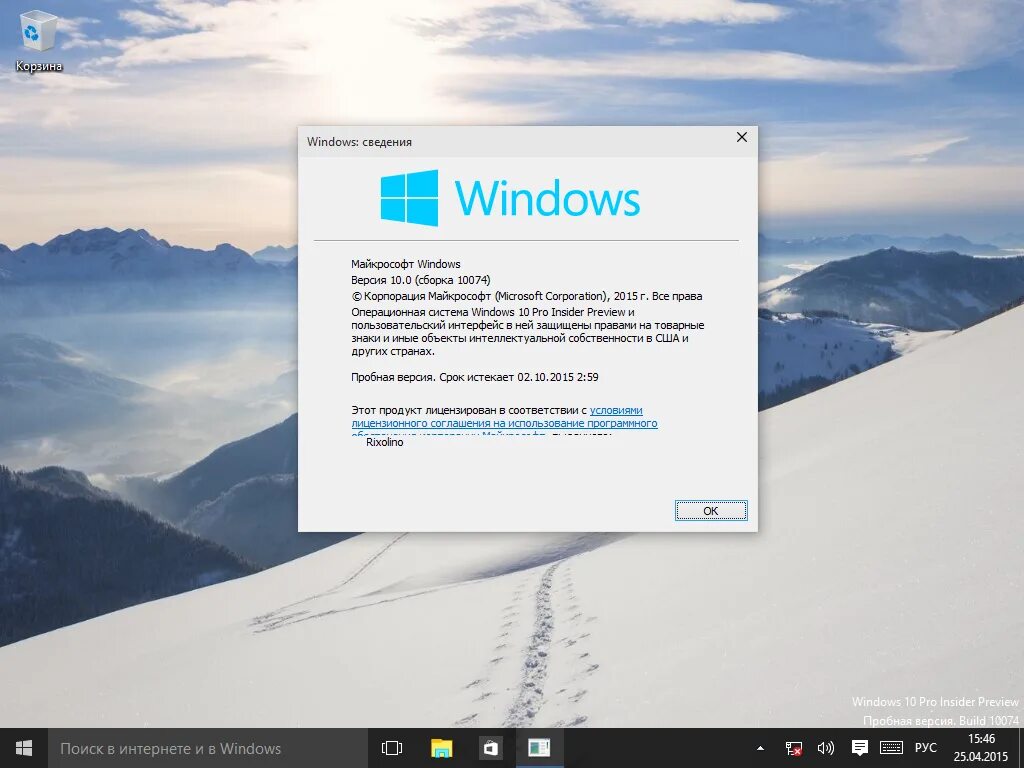The height and width of the screenshot is (768, 1024).
Task: Open the touch keyboard tray icon
Action: pyautogui.click(x=891, y=748)
